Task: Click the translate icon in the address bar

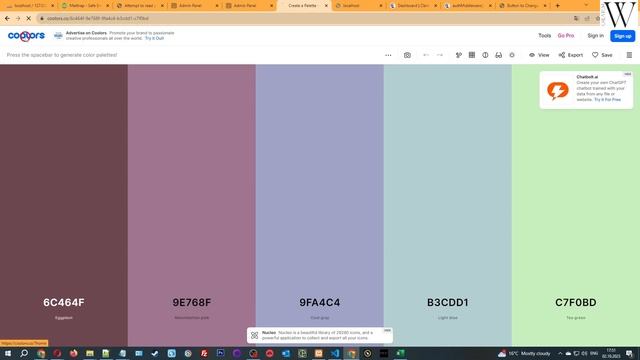Action: [576, 18]
